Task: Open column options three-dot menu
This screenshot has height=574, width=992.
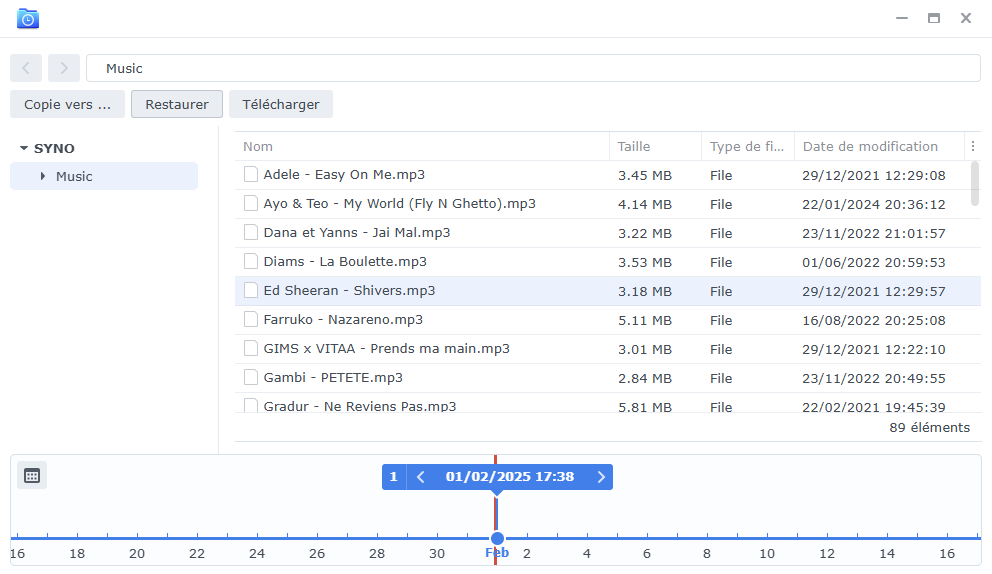Action: click(972, 146)
